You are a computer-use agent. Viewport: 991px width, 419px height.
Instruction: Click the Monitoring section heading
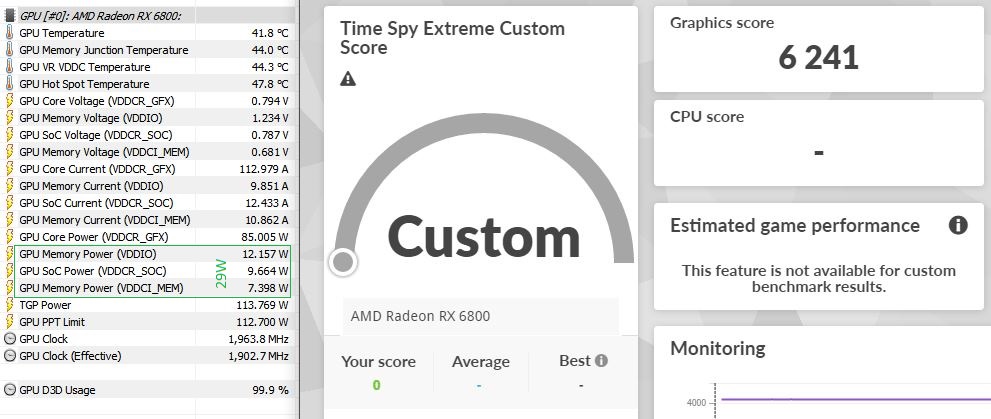tap(717, 348)
